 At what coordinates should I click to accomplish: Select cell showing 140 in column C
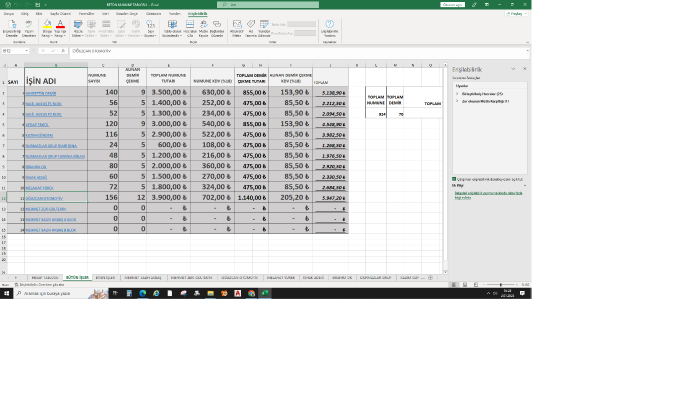pos(103,92)
